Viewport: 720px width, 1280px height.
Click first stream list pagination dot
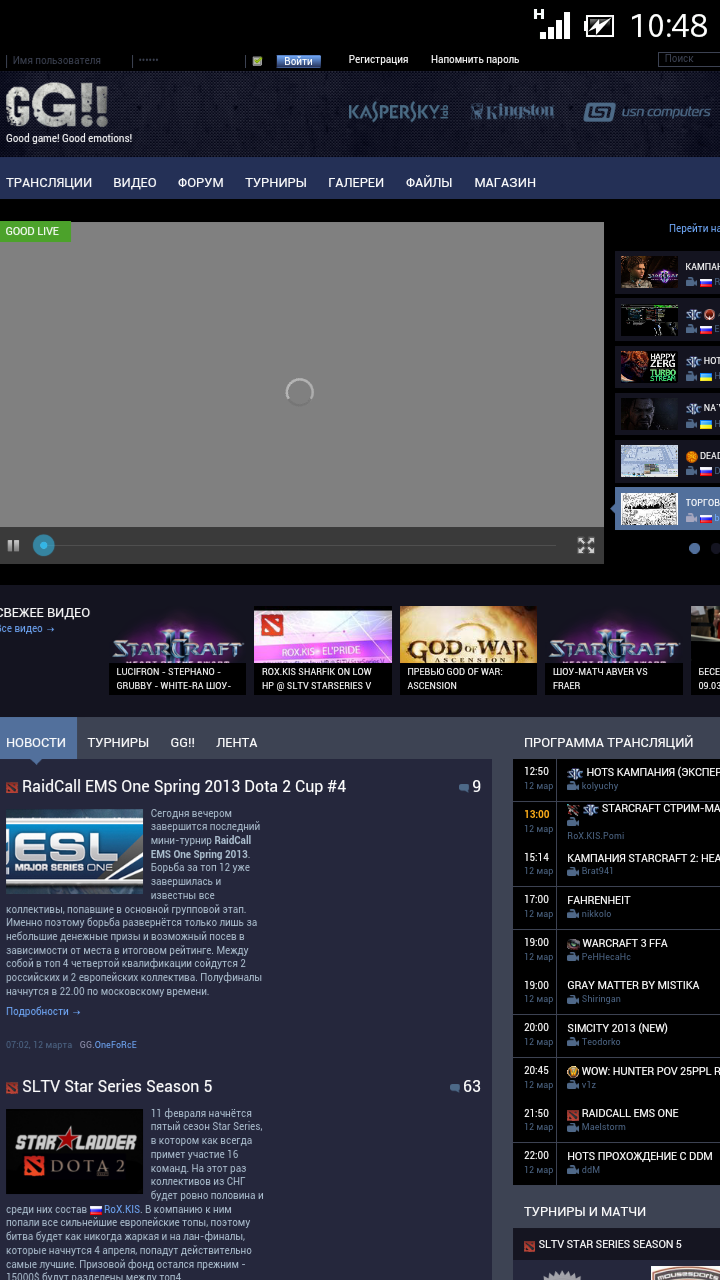(x=695, y=548)
